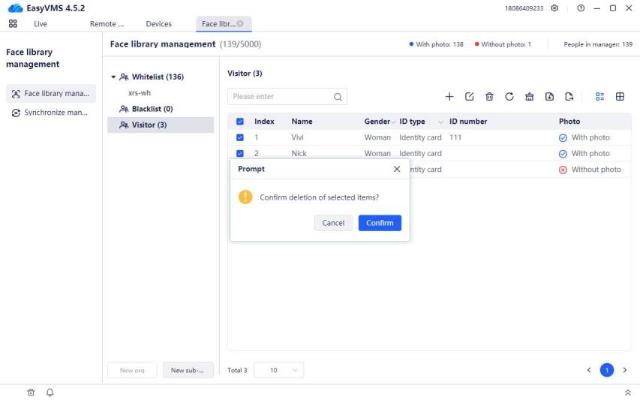Open the page size 10 dropdown
Viewport: 640px width, 400px height.
pyautogui.click(x=279, y=370)
